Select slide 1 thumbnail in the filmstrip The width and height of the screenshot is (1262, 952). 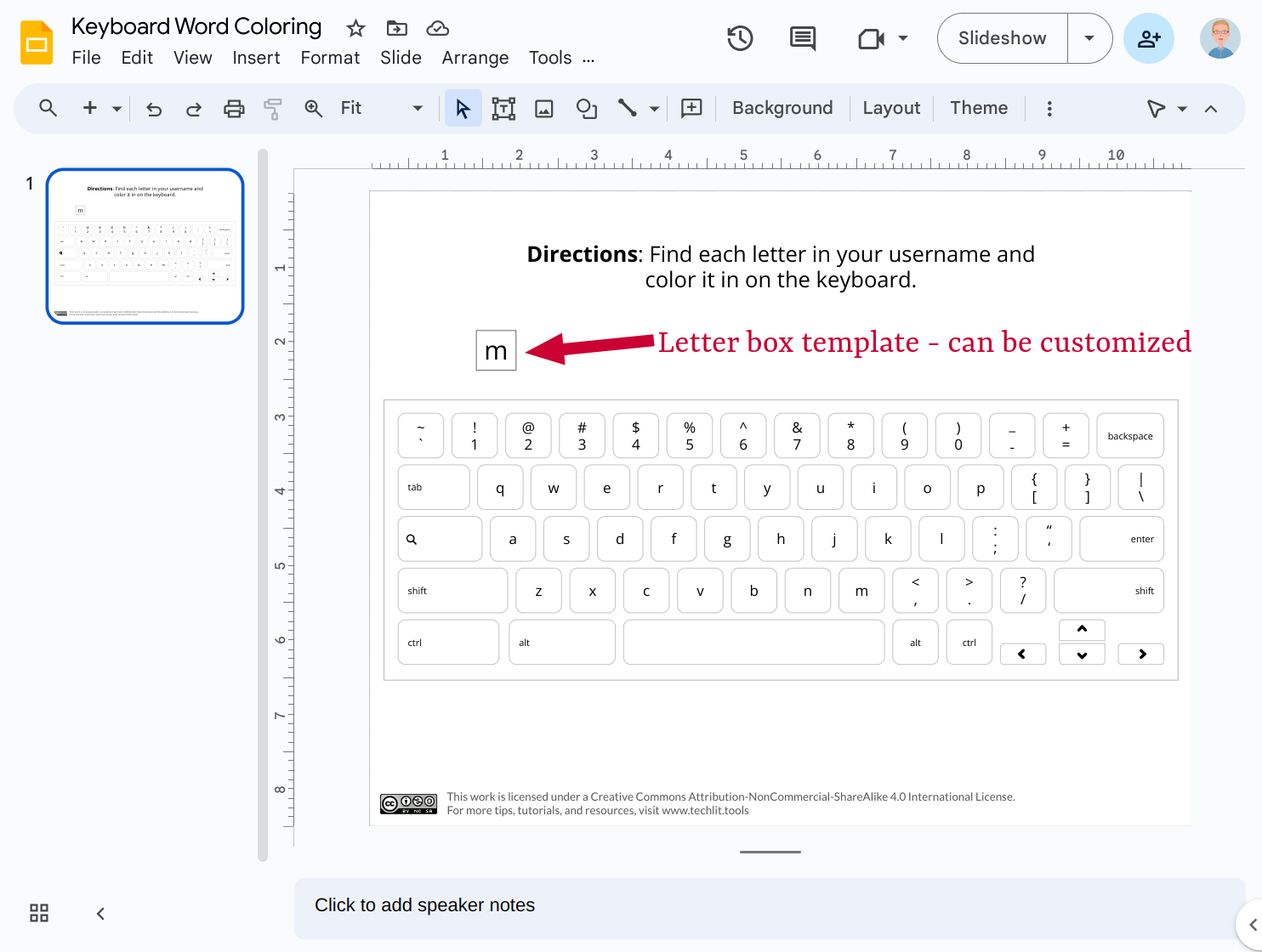(145, 246)
